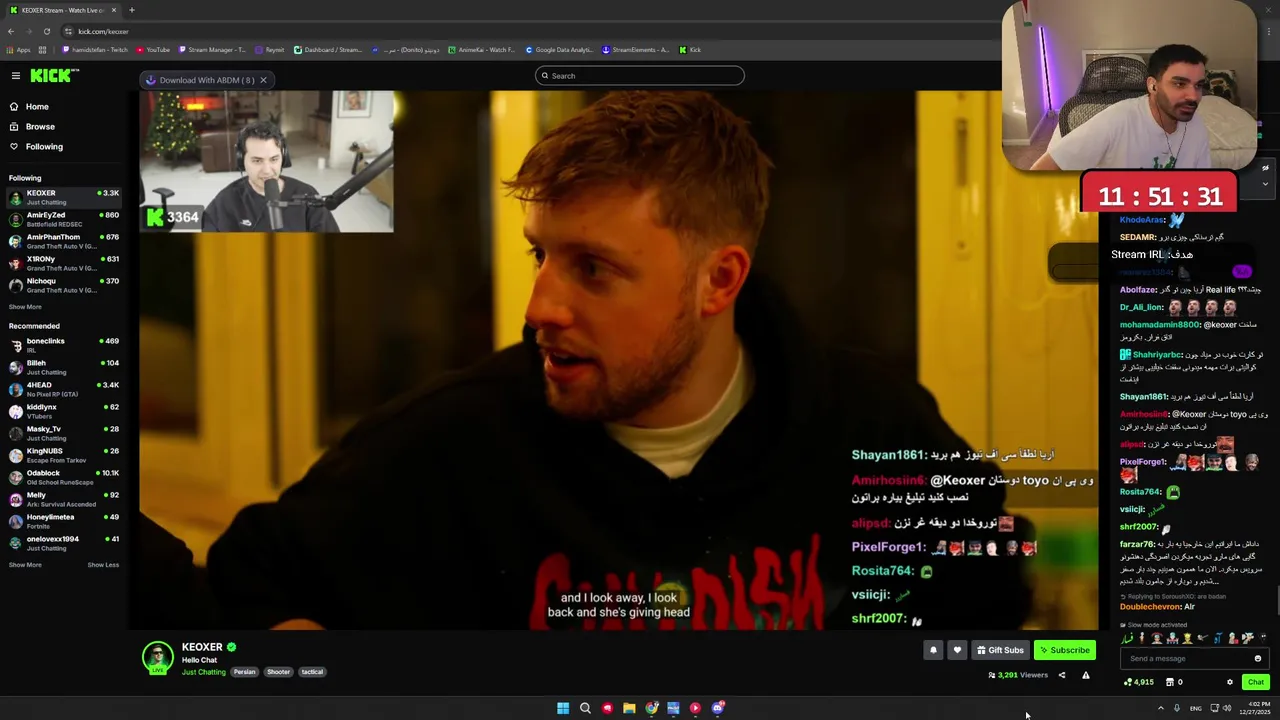
Task: Reload the browser page
Action: point(46,31)
